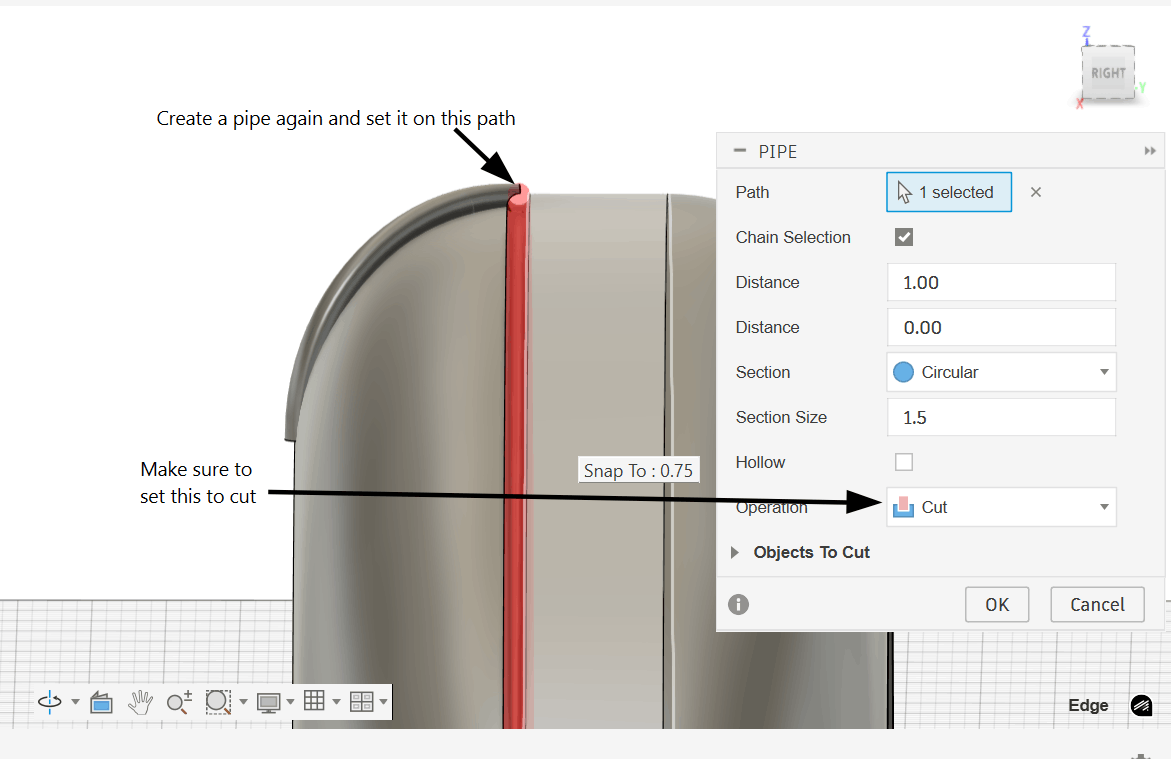Image resolution: width=1171 pixels, height=759 pixels.
Task: Activate the Pan hand tool
Action: click(x=140, y=702)
